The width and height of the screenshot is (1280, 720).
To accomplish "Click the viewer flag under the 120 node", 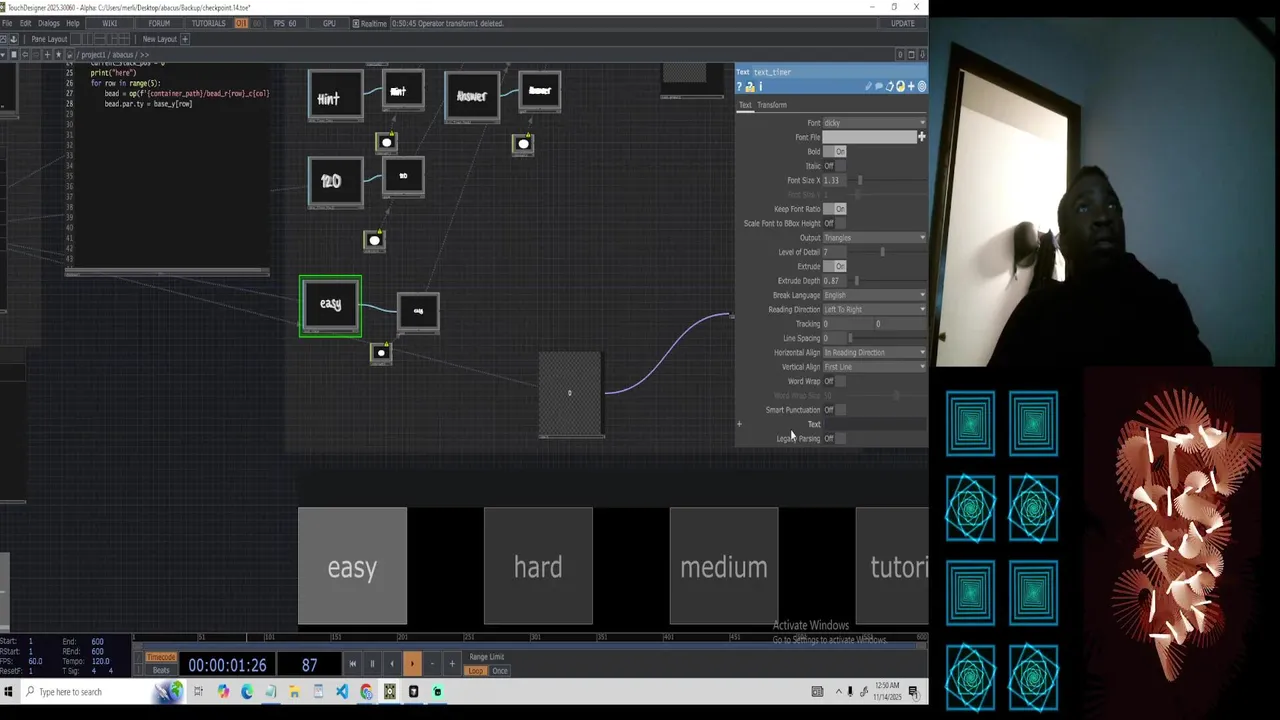I will click(x=374, y=240).
